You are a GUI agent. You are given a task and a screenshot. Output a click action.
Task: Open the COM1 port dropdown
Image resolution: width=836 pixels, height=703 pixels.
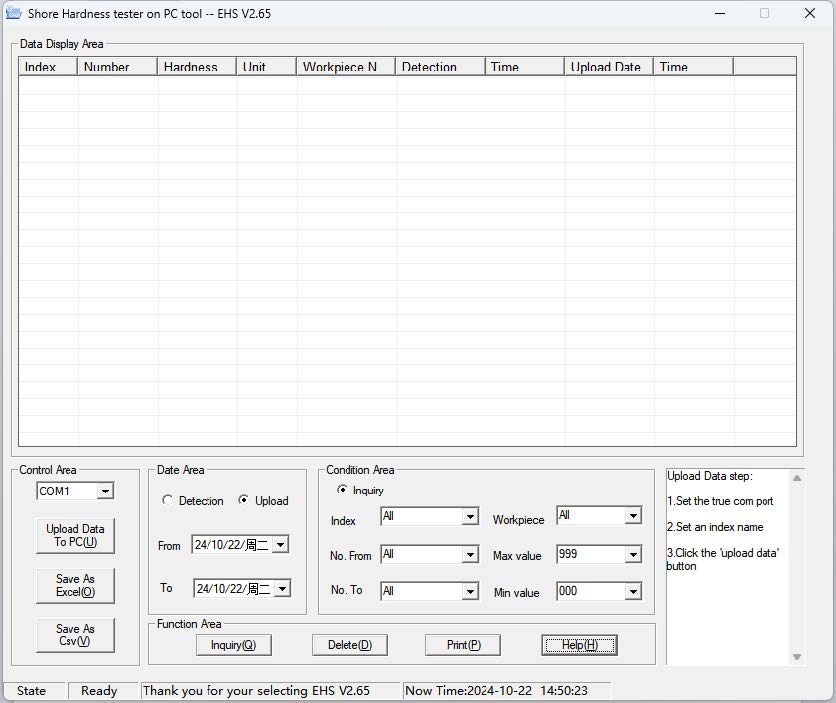[103, 490]
